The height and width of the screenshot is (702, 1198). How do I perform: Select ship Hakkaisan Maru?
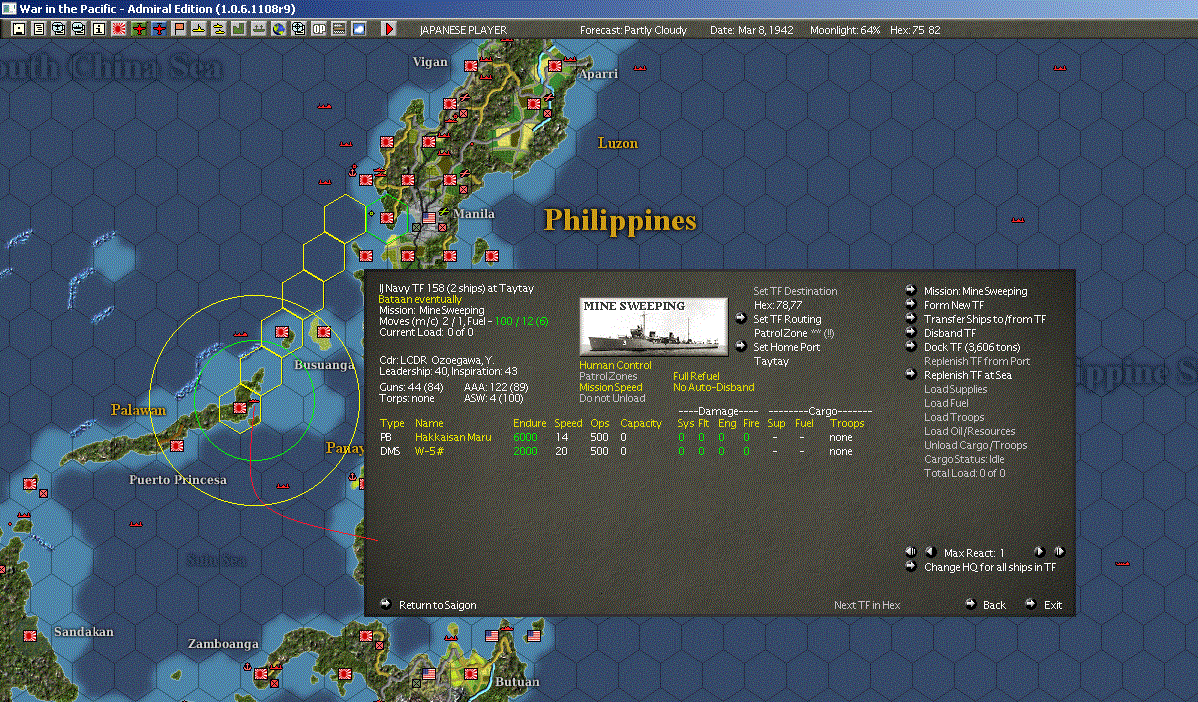[x=453, y=437]
